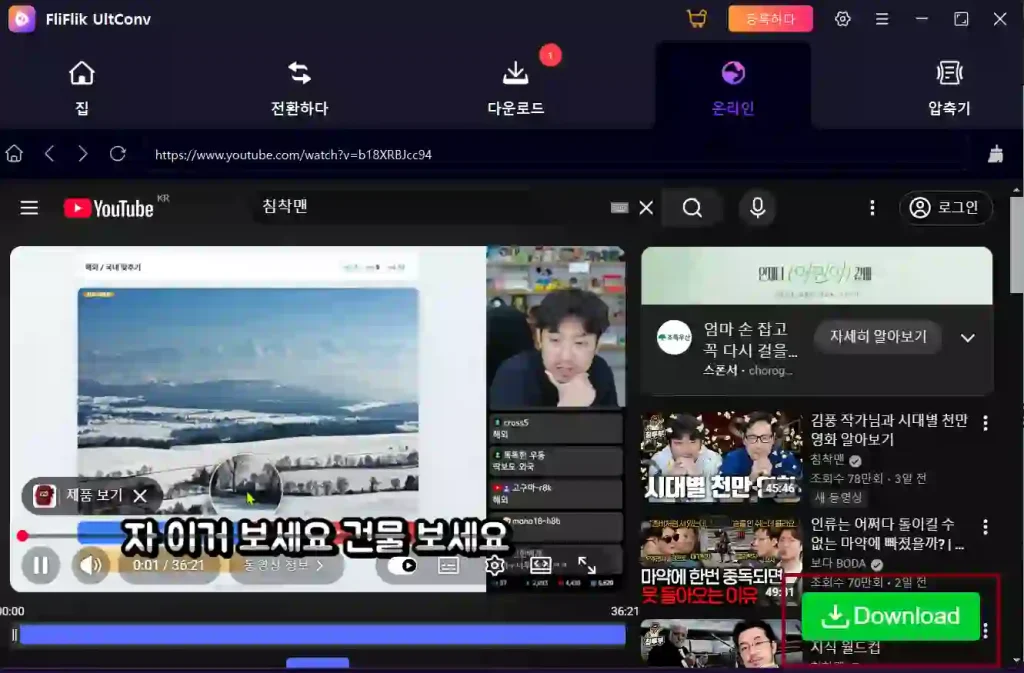The height and width of the screenshot is (673, 1024).
Task: Mute the video with the speaker button
Action: click(x=91, y=566)
